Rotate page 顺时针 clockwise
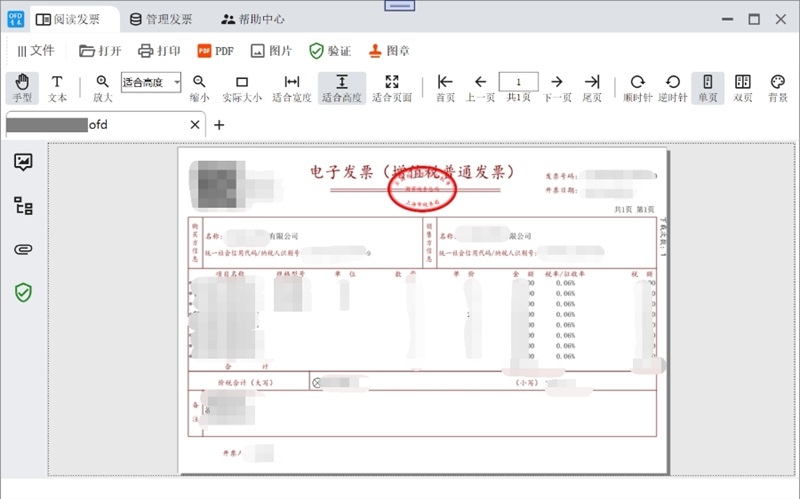 pos(637,88)
